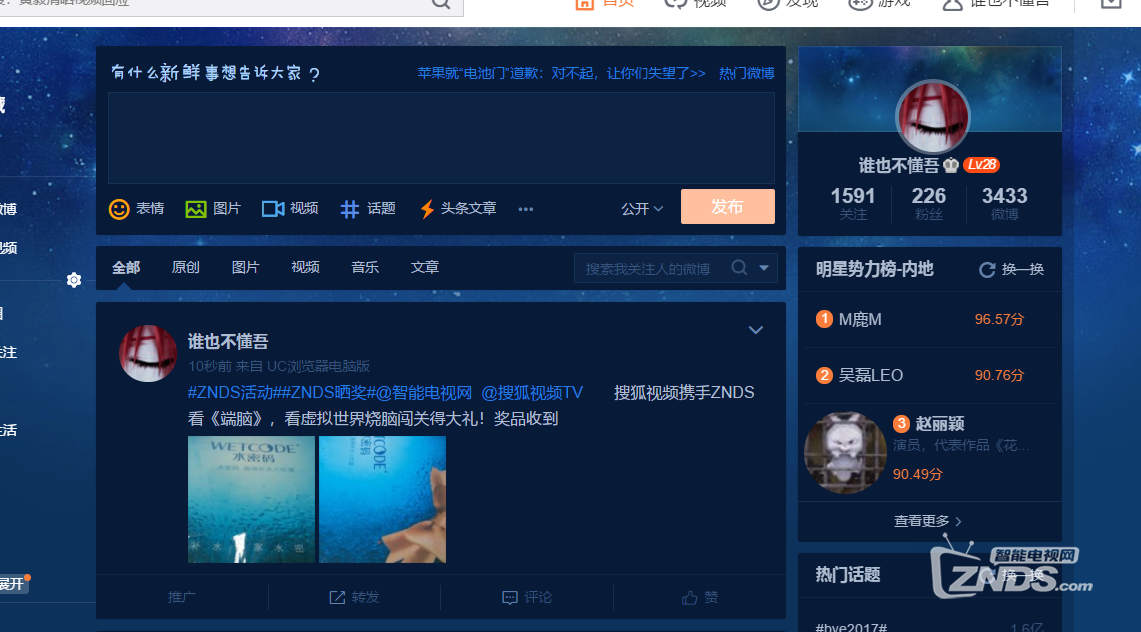Open the #bye2017# hot topic
The width and height of the screenshot is (1141, 632).
(x=851, y=626)
